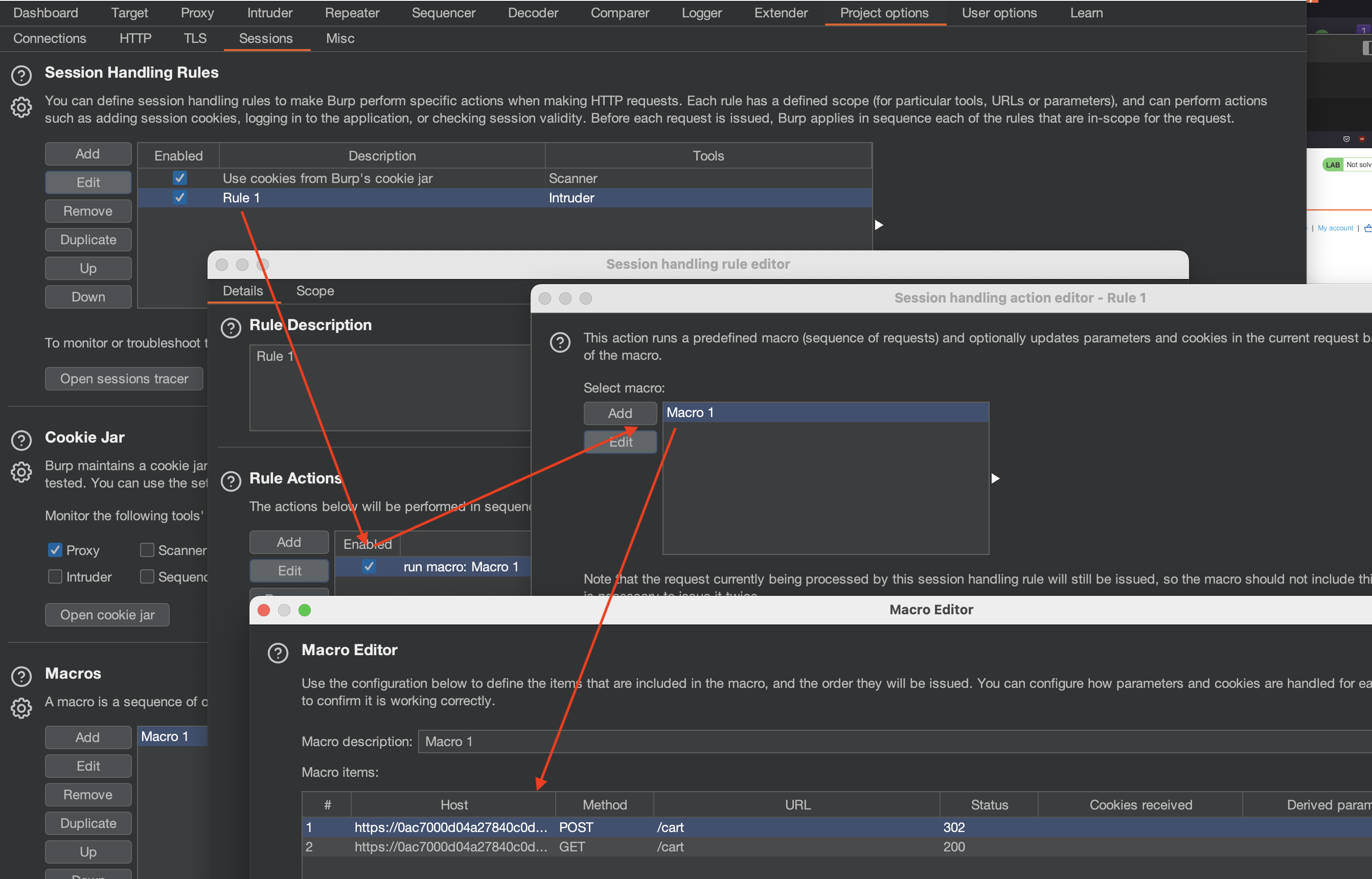Image resolution: width=1372 pixels, height=879 pixels.
Task: Enable the Intruder cookie jar monitor checkbox
Action: click(x=55, y=576)
